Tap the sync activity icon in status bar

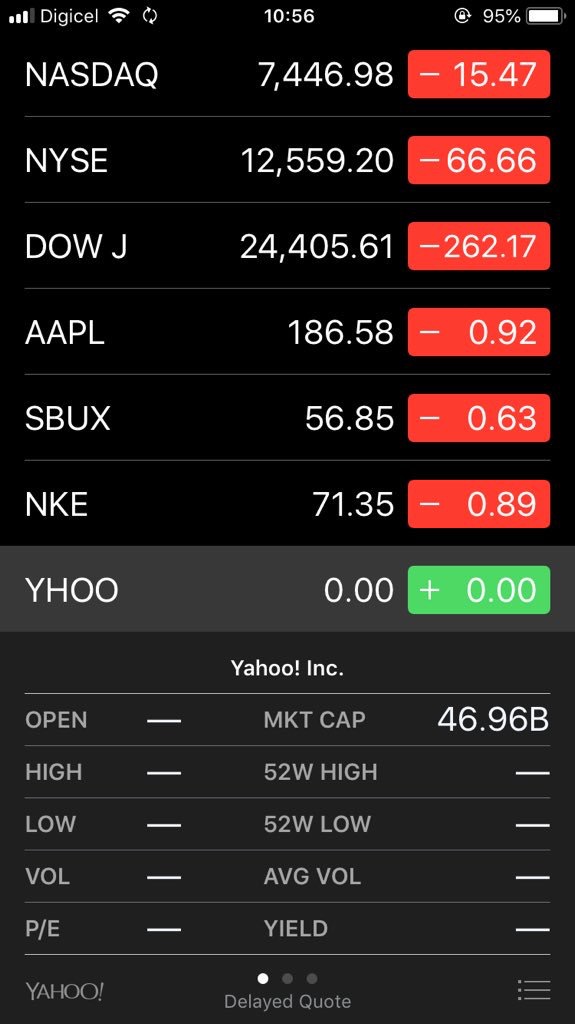[x=150, y=16]
